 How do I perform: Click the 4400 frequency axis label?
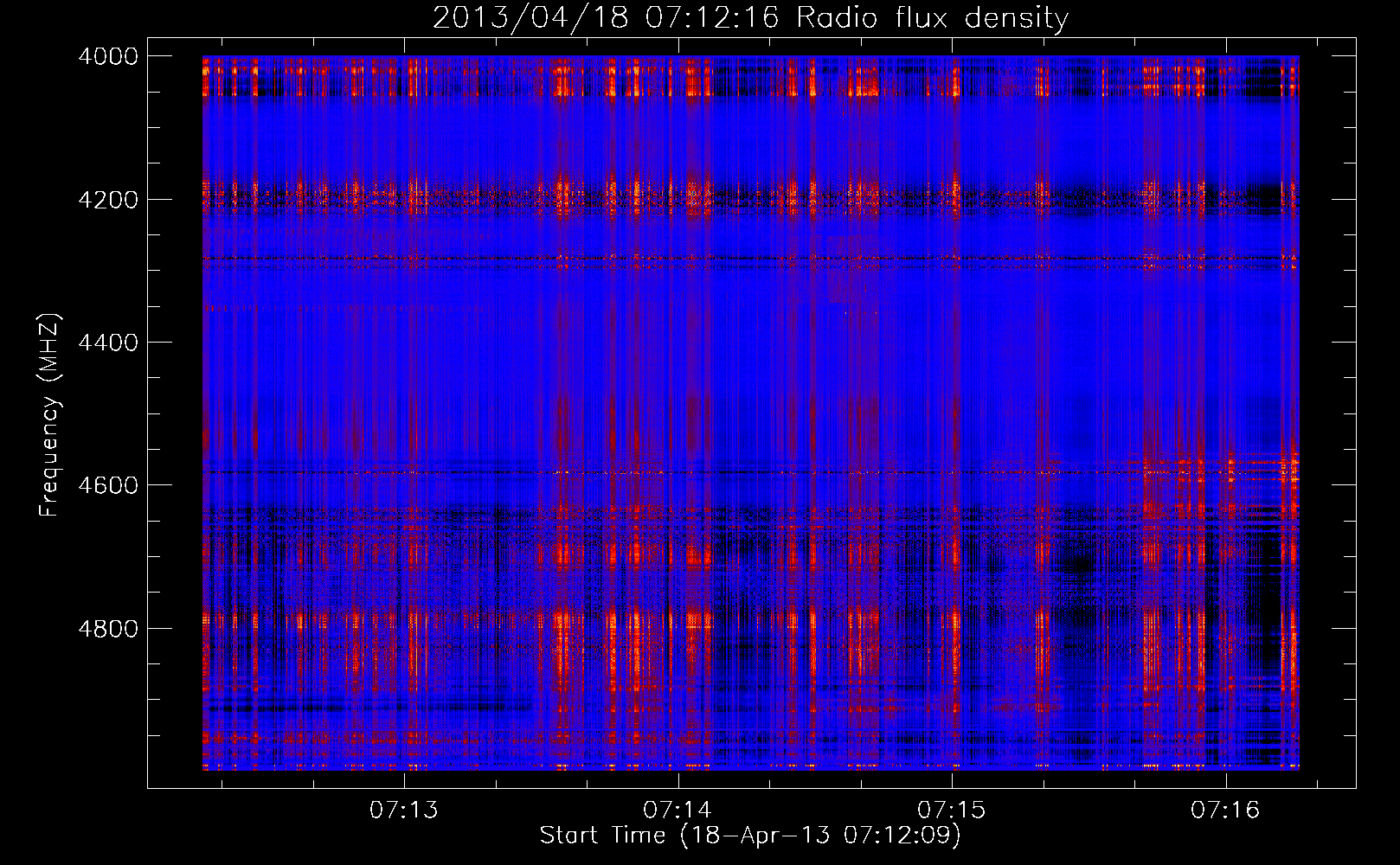coord(108,343)
